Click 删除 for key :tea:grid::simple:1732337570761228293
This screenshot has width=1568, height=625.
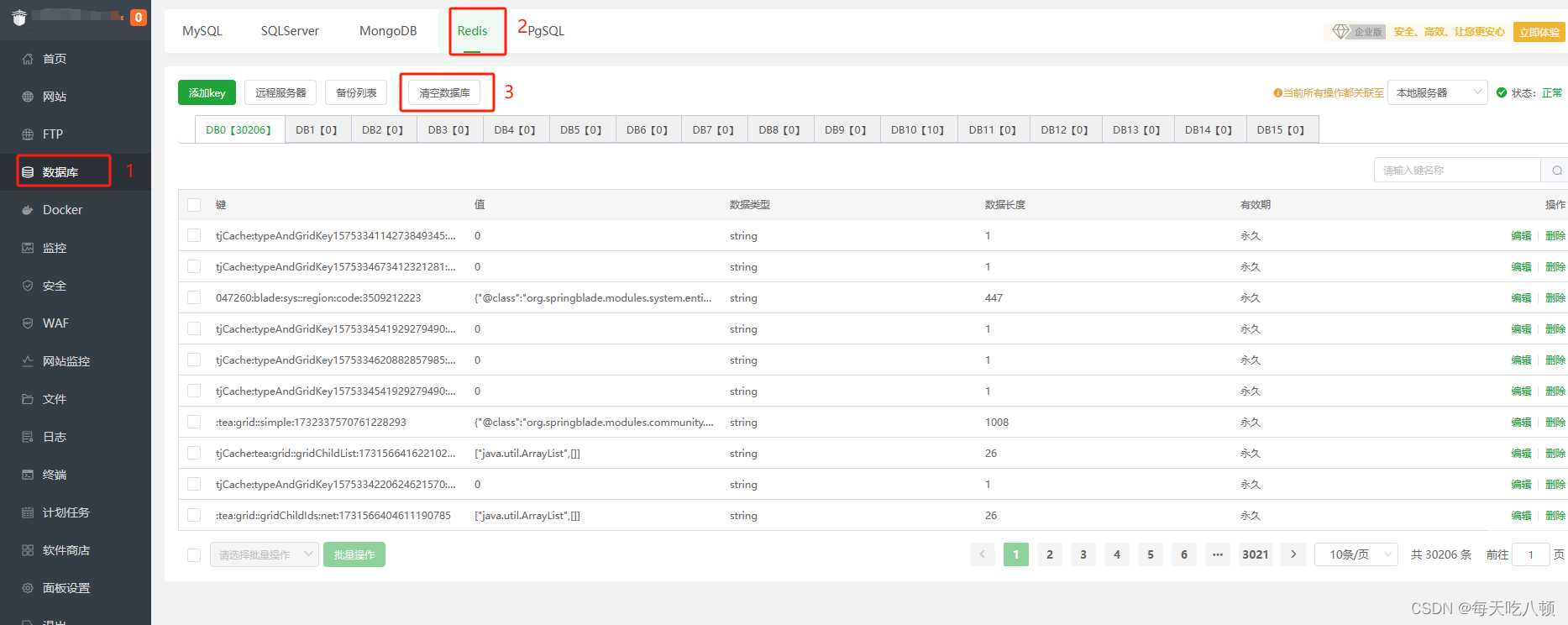pos(1555,423)
